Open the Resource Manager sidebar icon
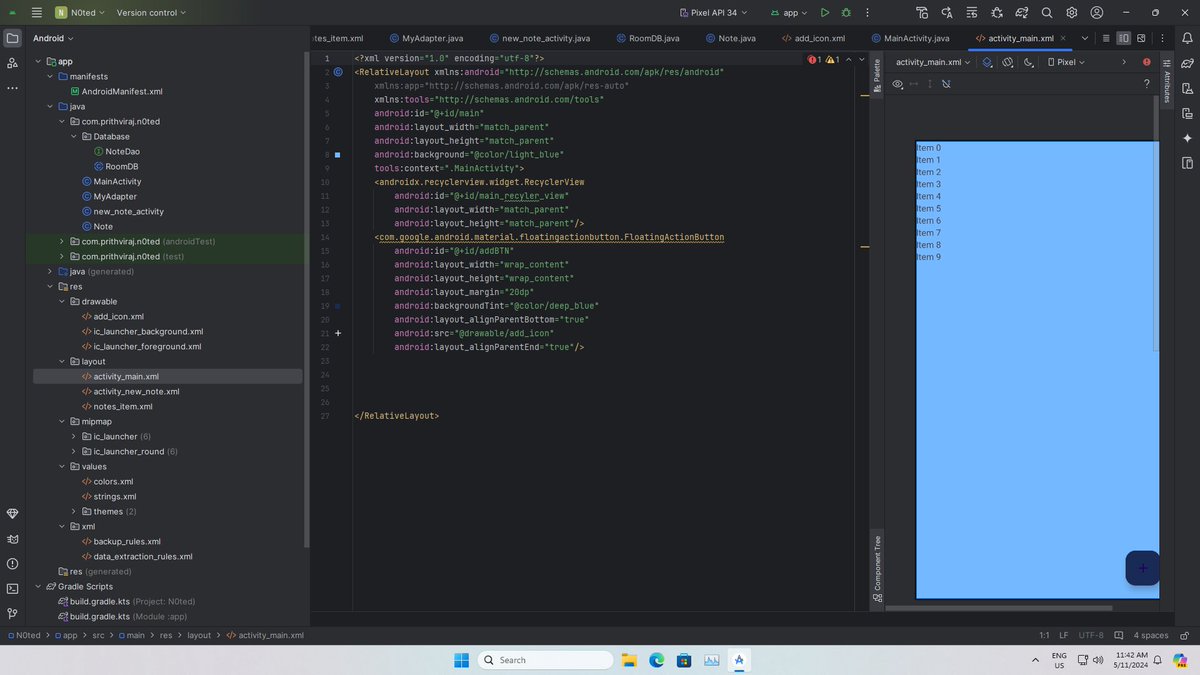This screenshot has width=1200, height=675. pos(12,63)
